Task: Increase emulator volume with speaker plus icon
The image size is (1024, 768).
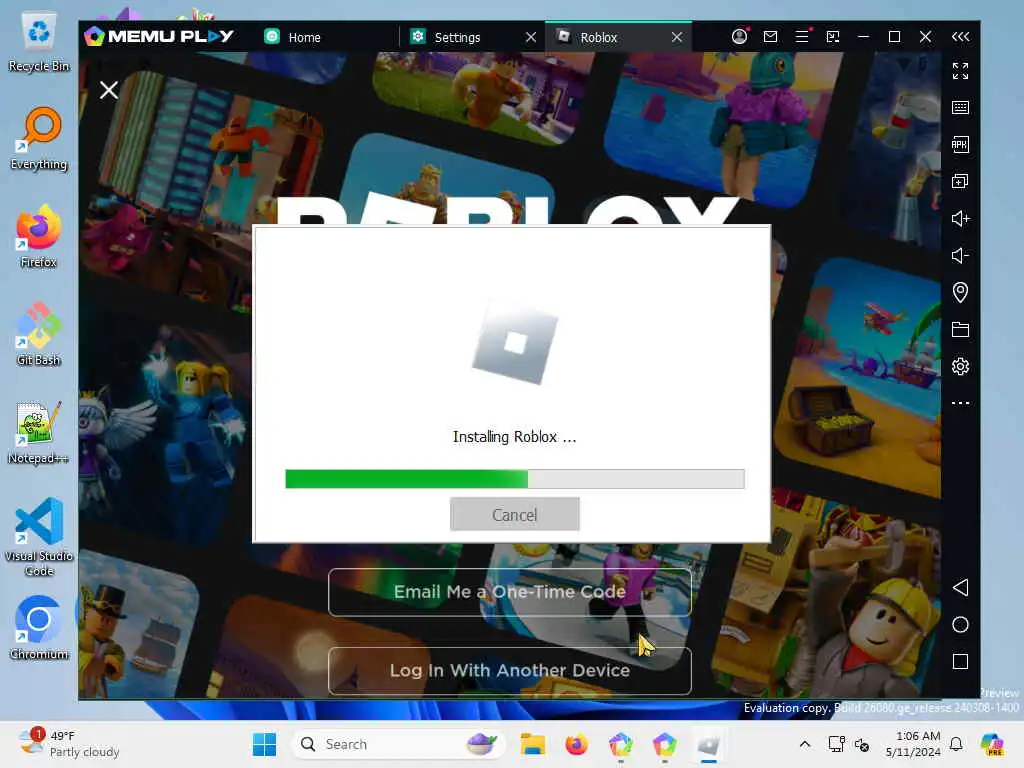Action: click(x=960, y=218)
